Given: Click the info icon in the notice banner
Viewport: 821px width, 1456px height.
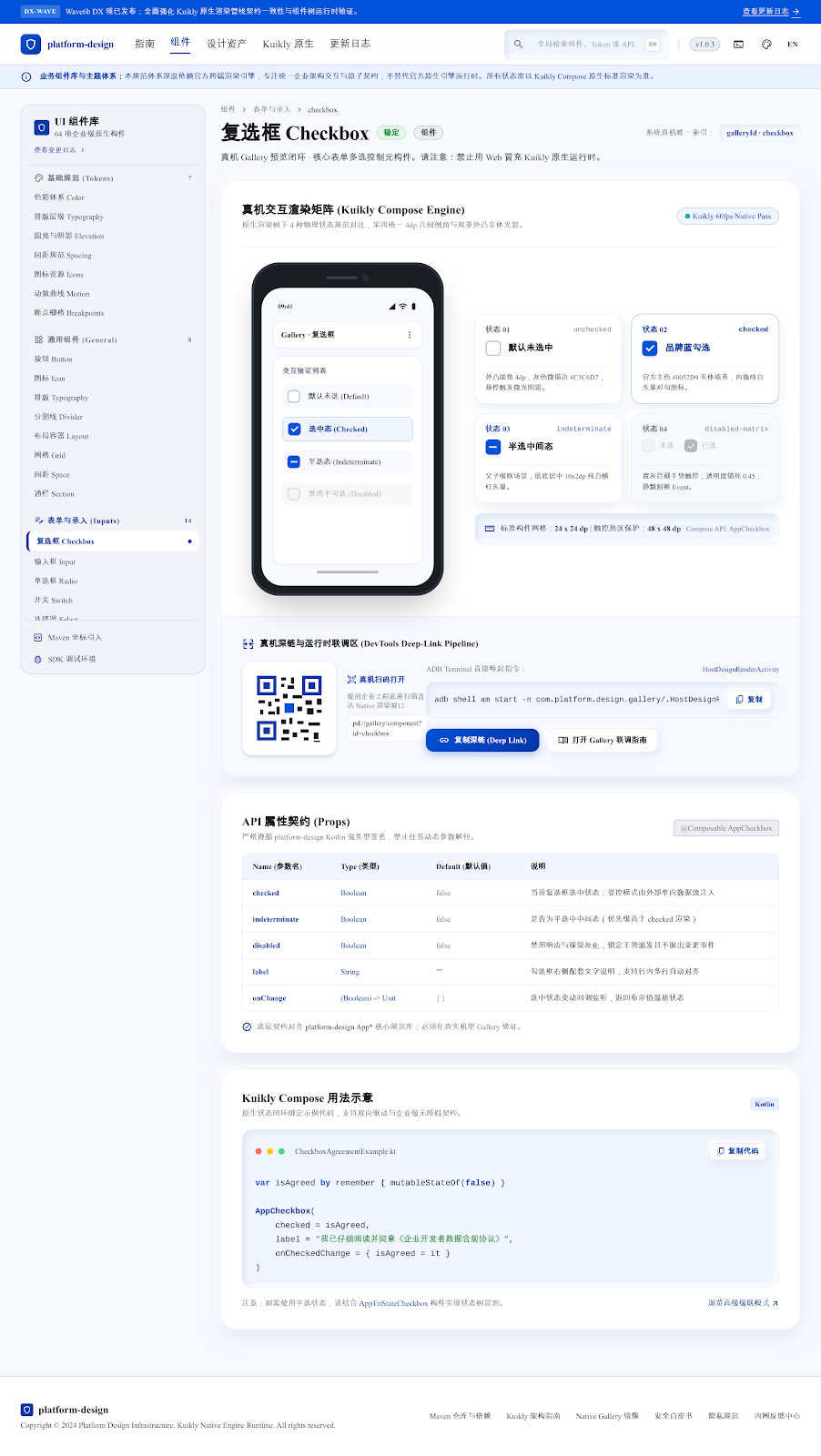Looking at the screenshot, I should [26, 76].
